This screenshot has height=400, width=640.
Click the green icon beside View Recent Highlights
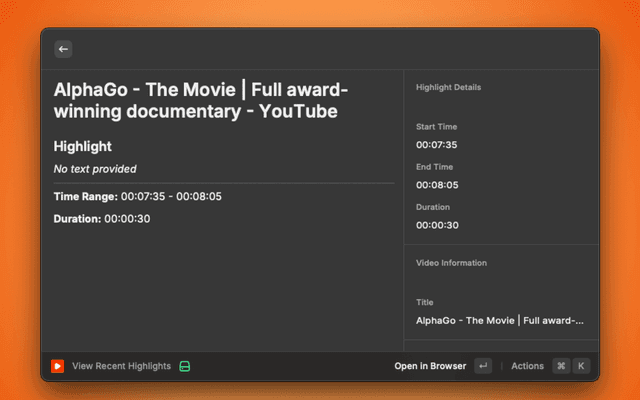pyautogui.click(x=185, y=366)
